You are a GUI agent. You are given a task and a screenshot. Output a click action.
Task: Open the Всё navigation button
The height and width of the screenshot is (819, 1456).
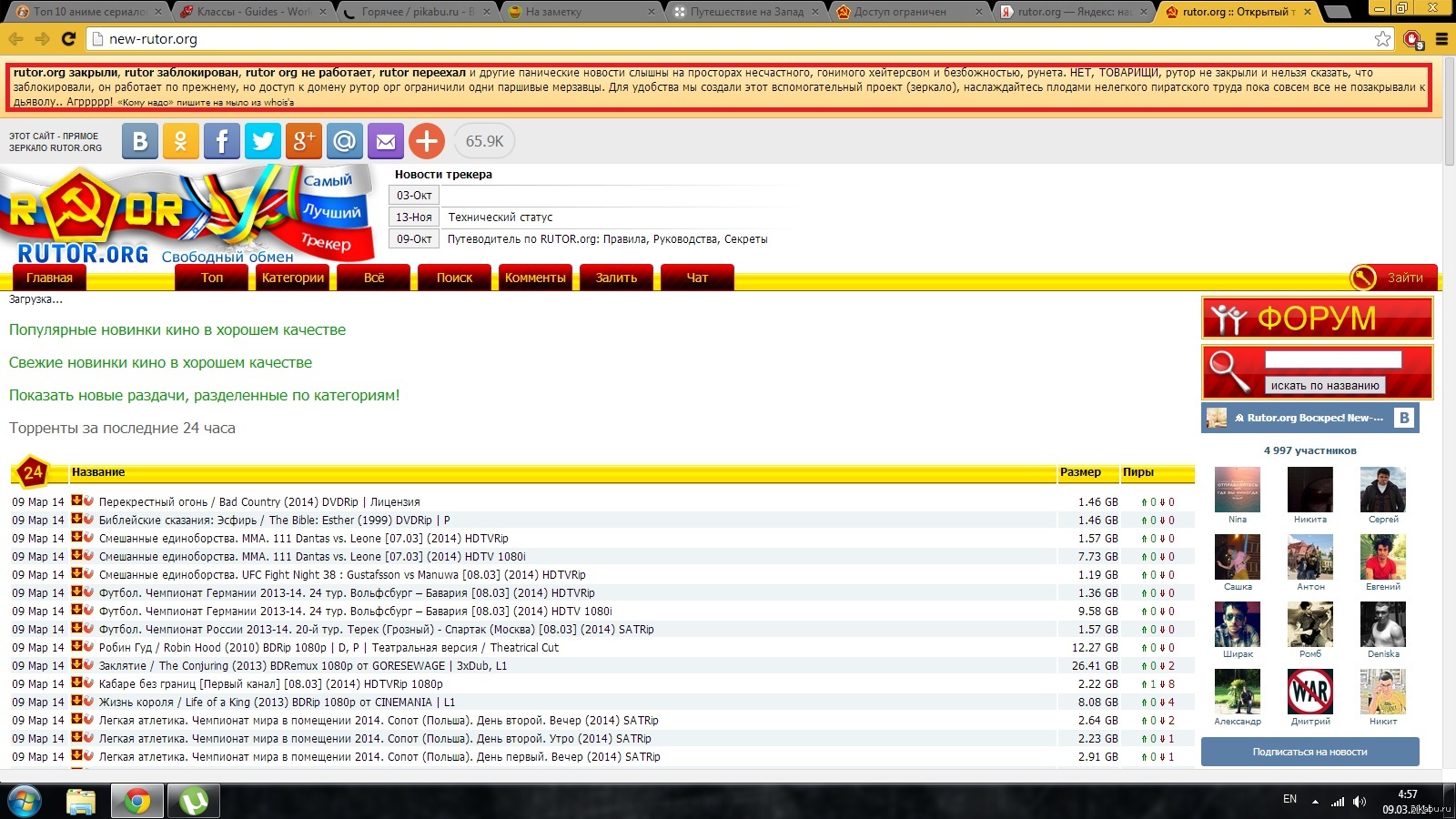click(x=374, y=278)
